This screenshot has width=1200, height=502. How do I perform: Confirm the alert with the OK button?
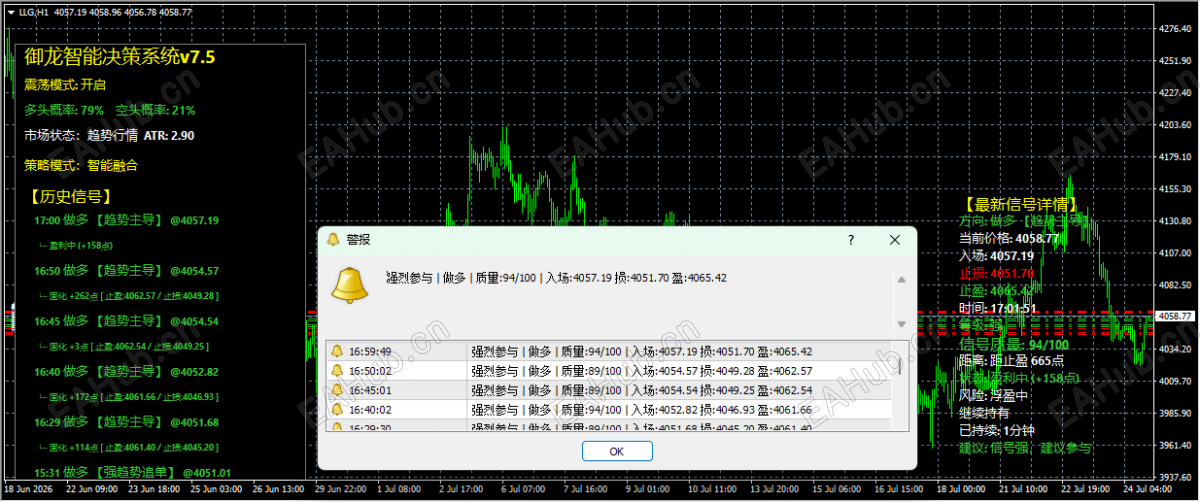(616, 452)
